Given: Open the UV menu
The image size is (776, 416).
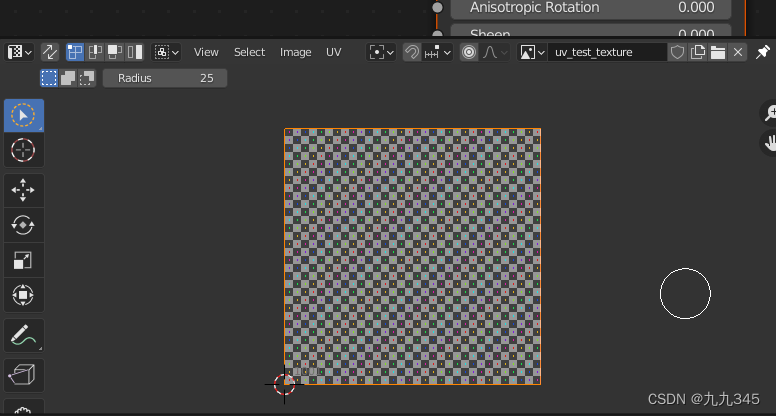Looking at the screenshot, I should tap(333, 52).
